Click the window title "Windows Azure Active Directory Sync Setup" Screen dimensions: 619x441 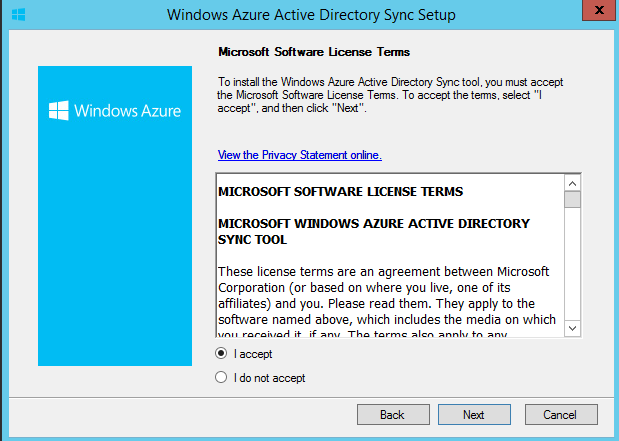click(x=311, y=15)
